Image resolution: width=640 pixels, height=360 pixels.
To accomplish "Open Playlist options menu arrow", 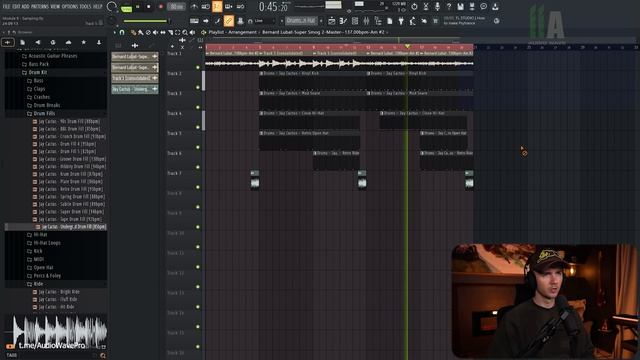I will 115,32.
